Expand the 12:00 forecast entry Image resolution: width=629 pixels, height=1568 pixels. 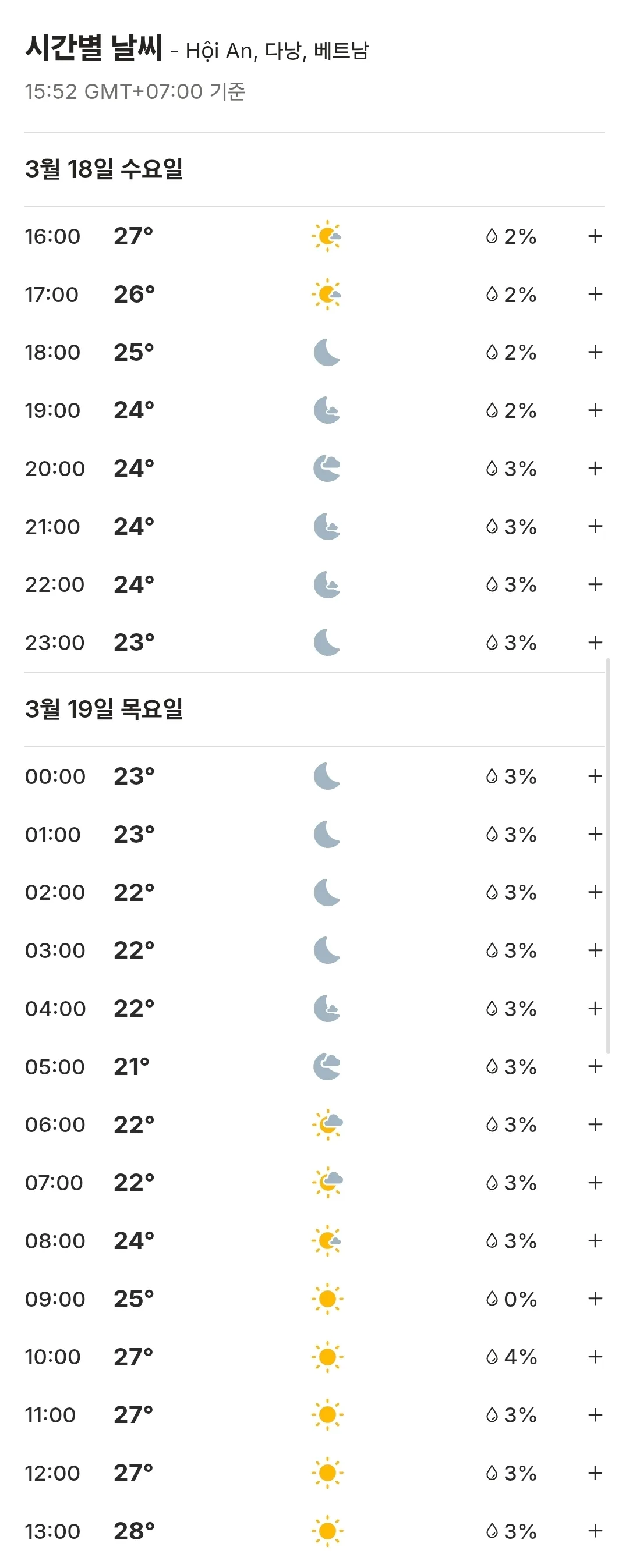pyautogui.click(x=595, y=1473)
